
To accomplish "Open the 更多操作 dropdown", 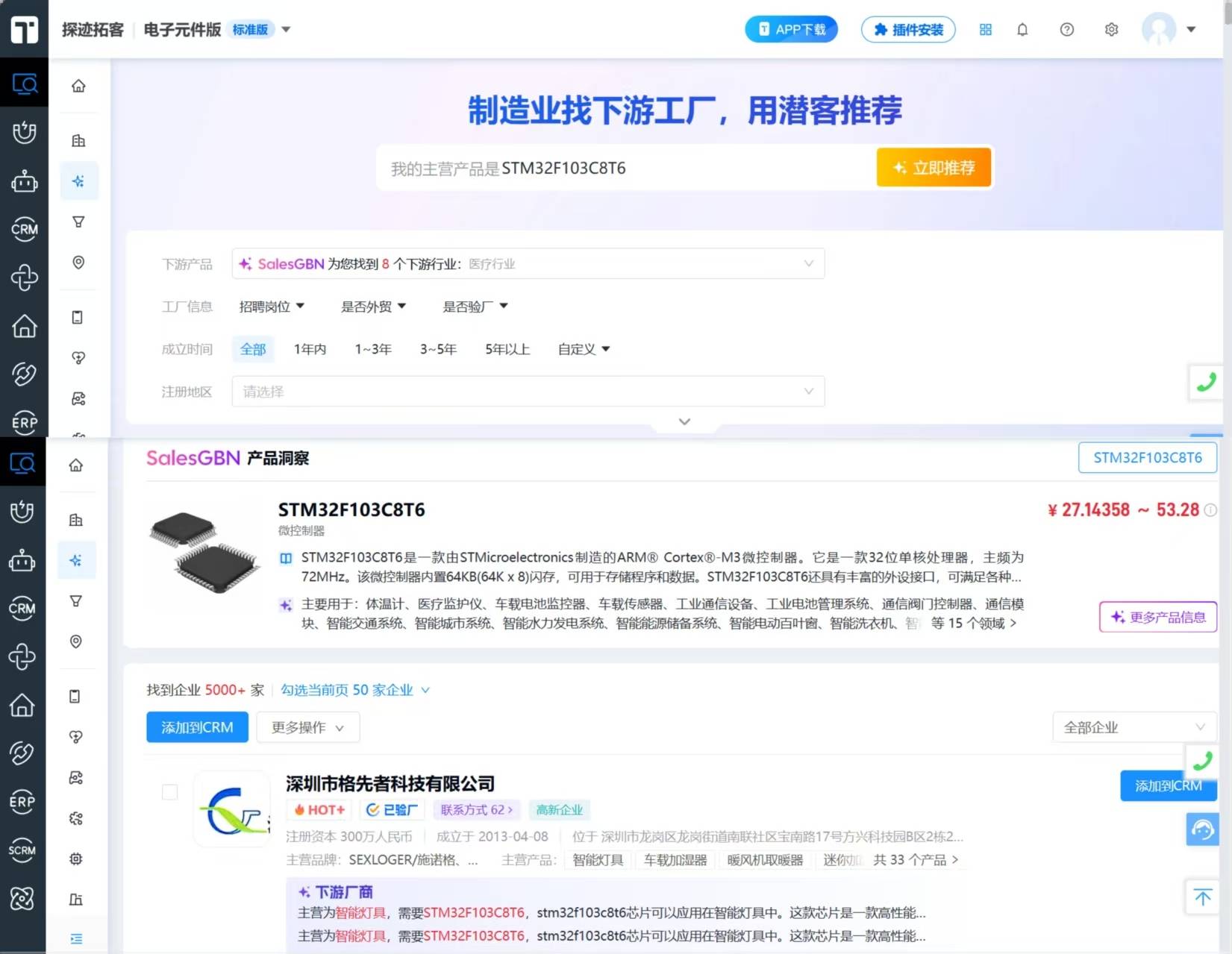I will click(308, 727).
